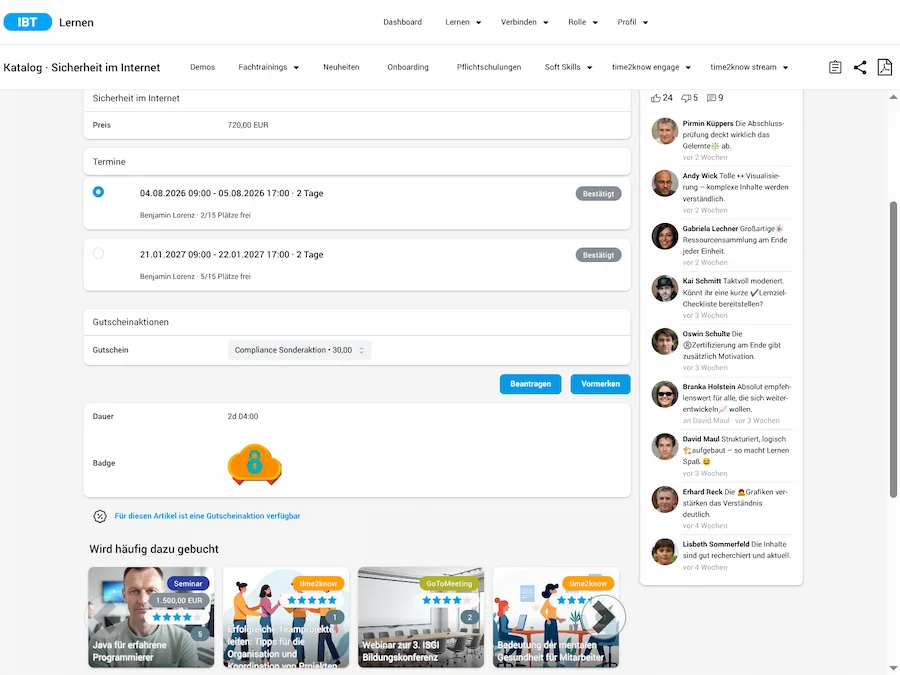This screenshot has height=675, width=900.
Task: Open Bedeutung der mentalen Gesundheit card
Action: pos(556,618)
